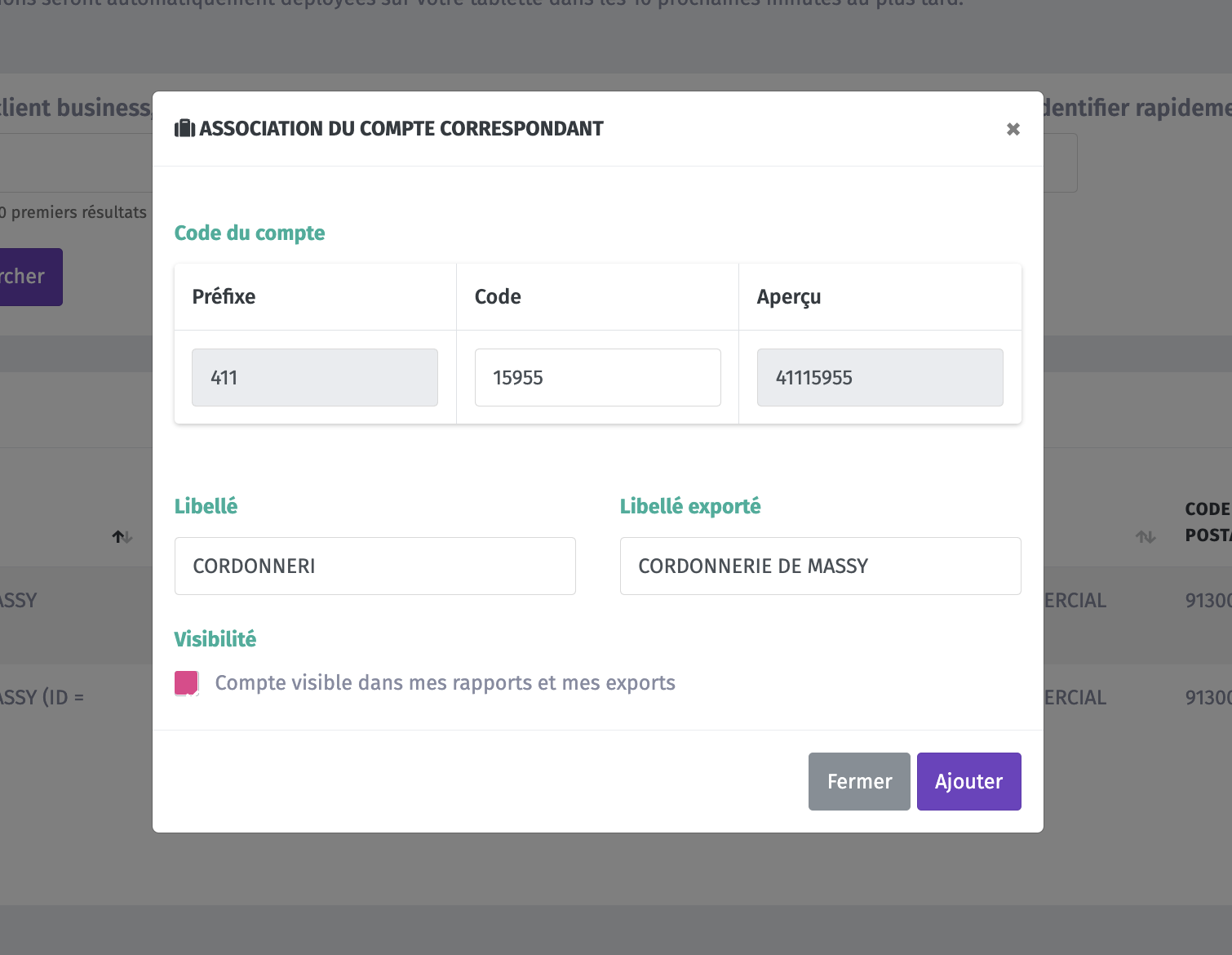Screen dimensions: 1232x955
Task: Close the association dialog with the X
Action: tap(1013, 129)
